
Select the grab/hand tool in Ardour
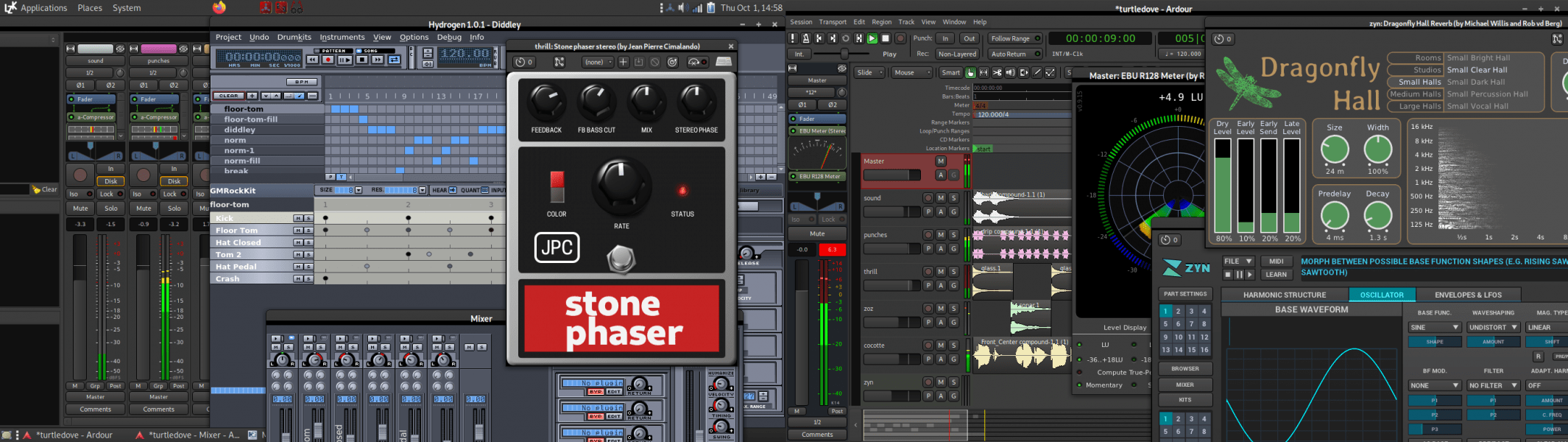[x=970, y=73]
